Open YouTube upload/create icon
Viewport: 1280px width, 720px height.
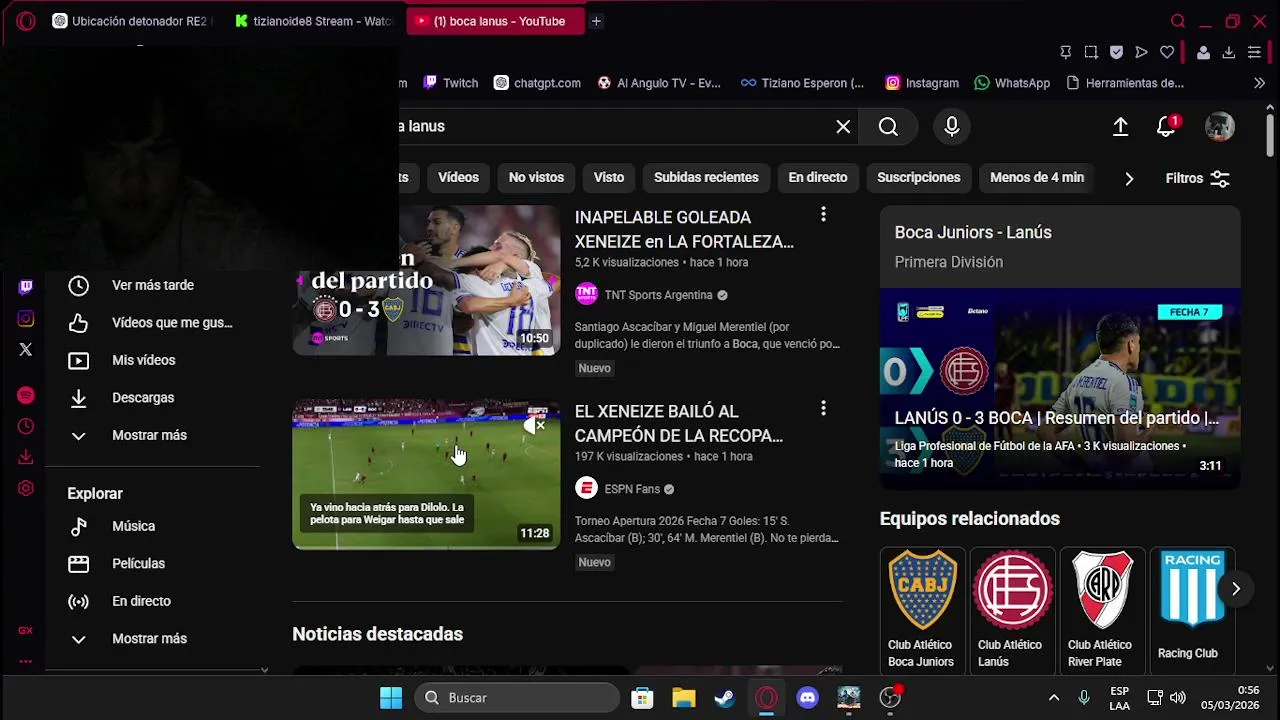(1120, 127)
